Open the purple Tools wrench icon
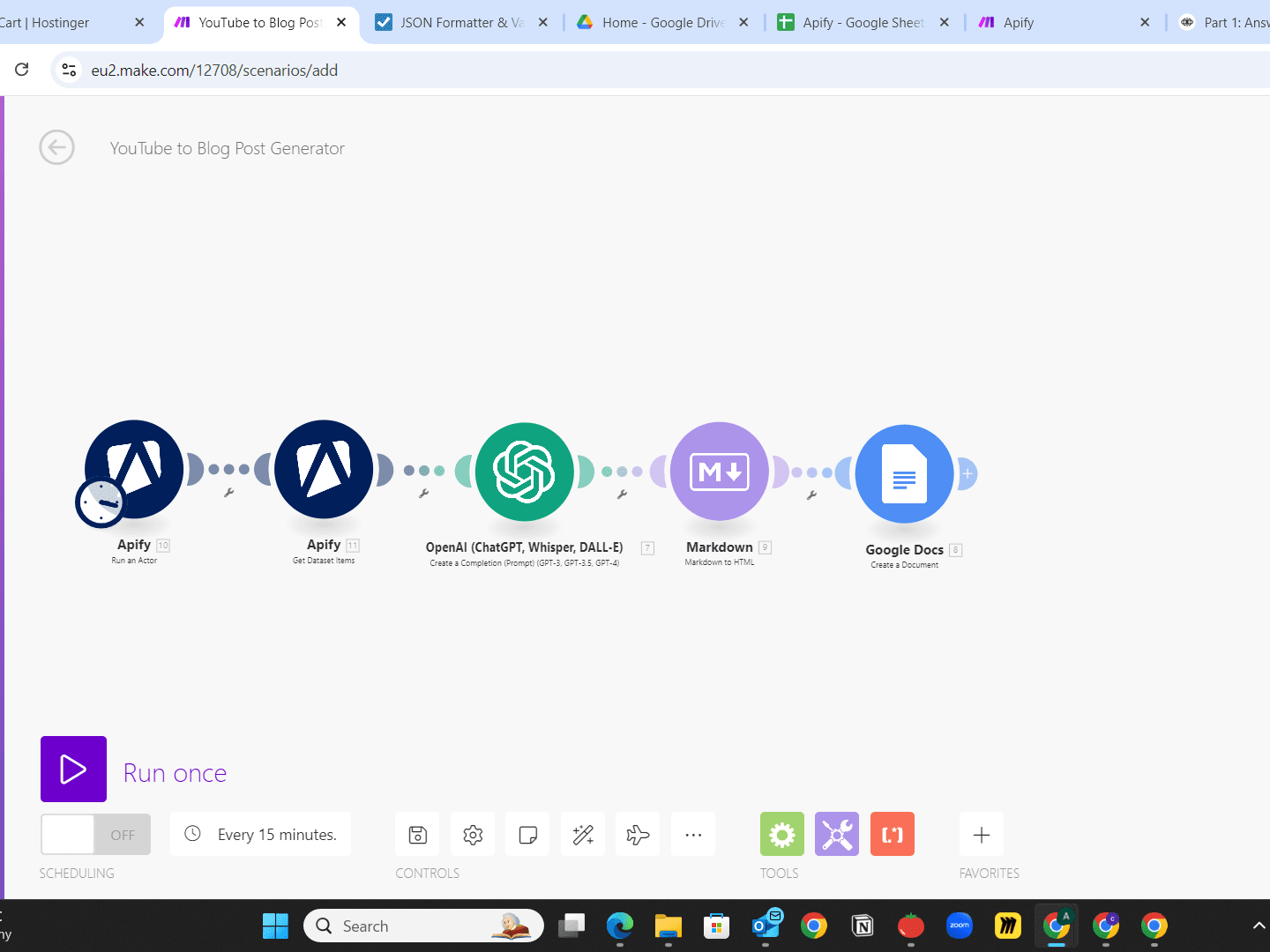The image size is (1270, 952). pos(837,834)
